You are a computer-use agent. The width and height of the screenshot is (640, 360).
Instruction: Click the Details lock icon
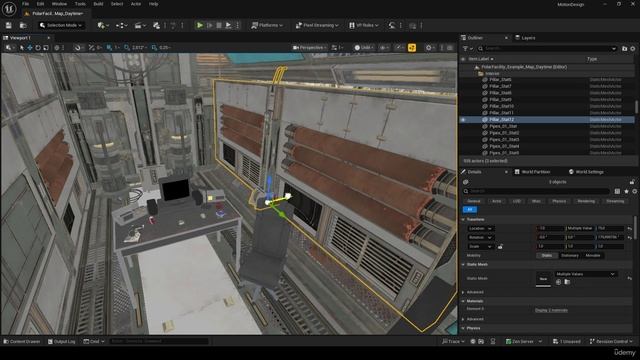[x=632, y=182]
